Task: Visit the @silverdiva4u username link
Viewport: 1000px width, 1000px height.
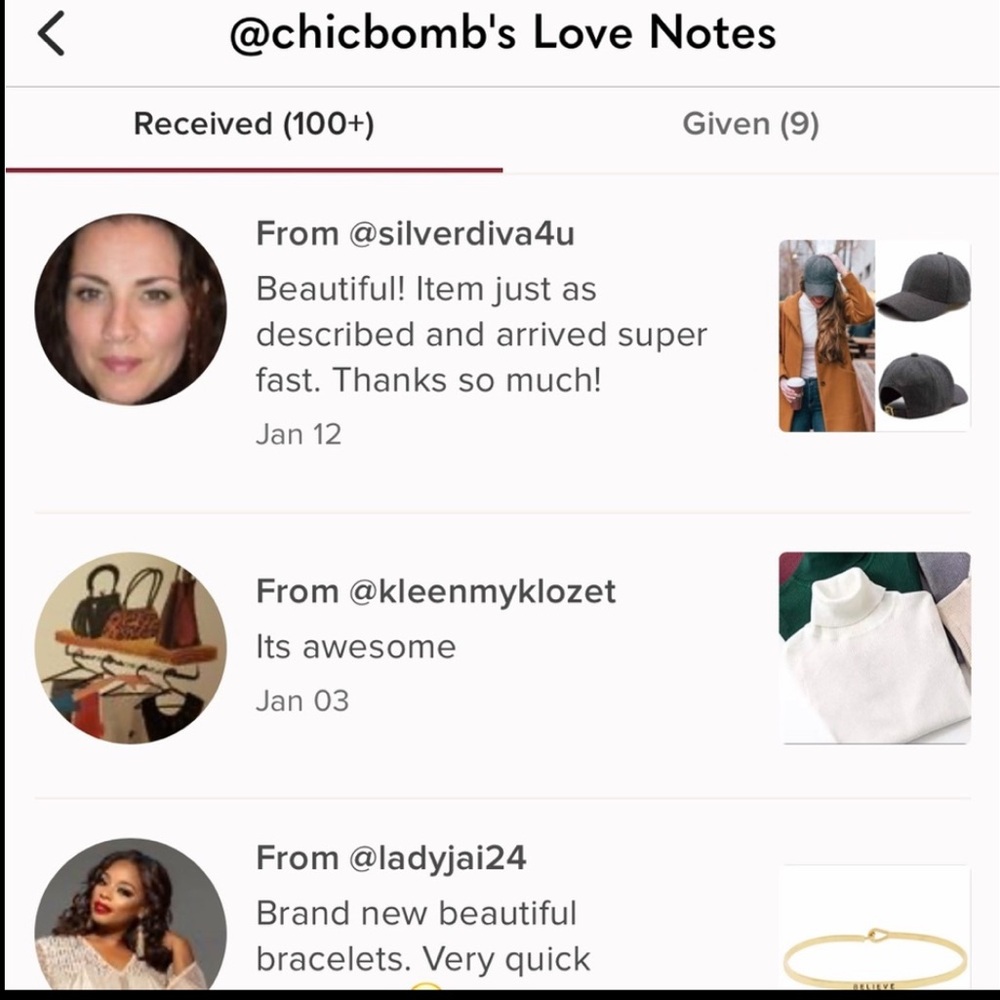Action: [462, 233]
